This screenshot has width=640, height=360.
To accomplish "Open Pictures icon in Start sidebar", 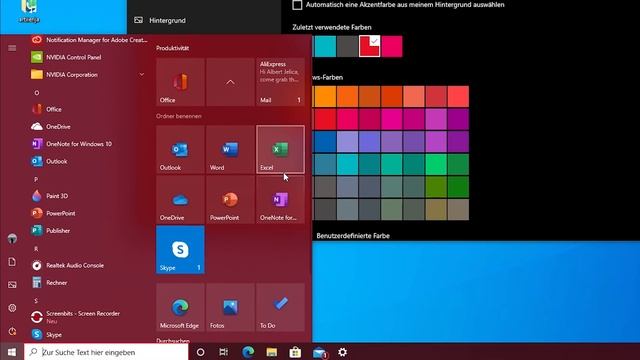I will point(12,285).
